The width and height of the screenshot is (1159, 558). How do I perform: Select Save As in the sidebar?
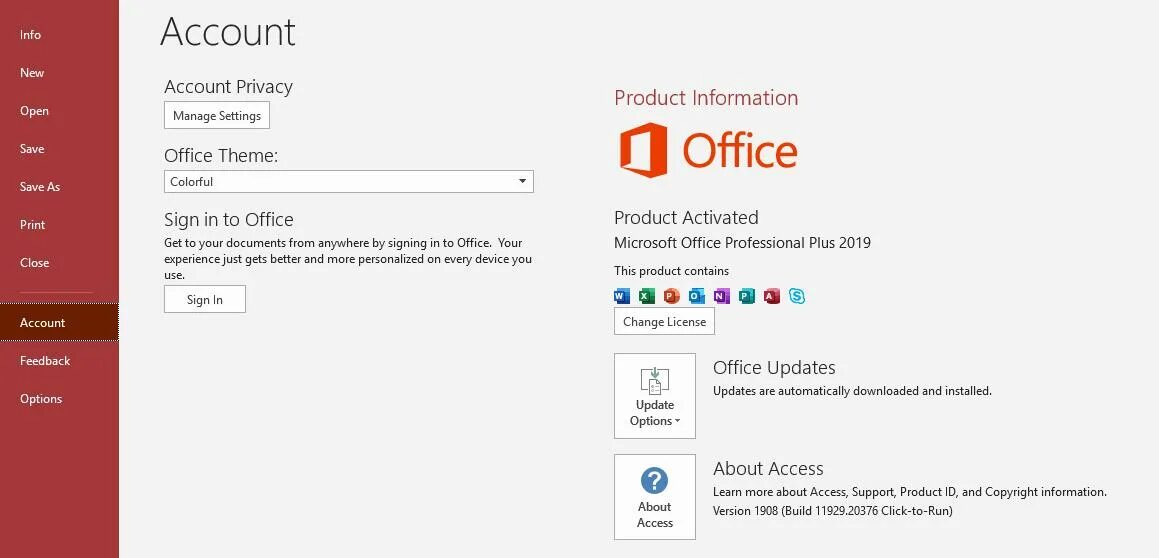tap(40, 187)
